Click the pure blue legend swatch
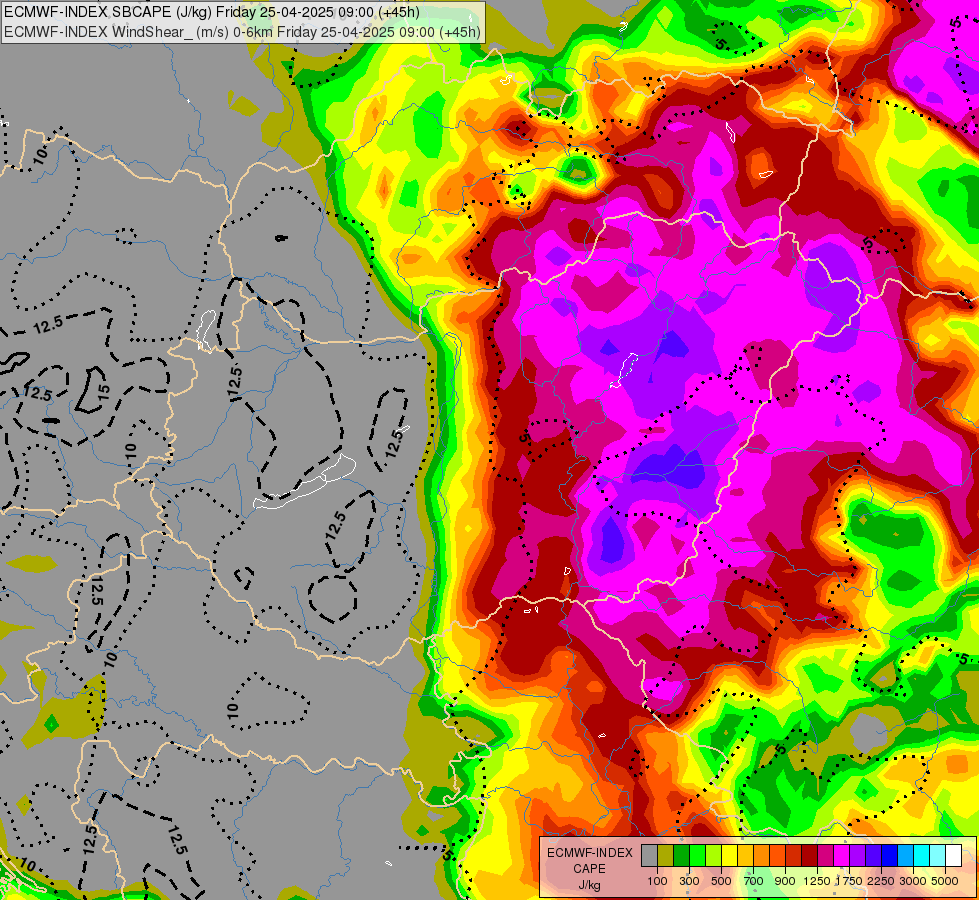 pos(890,856)
